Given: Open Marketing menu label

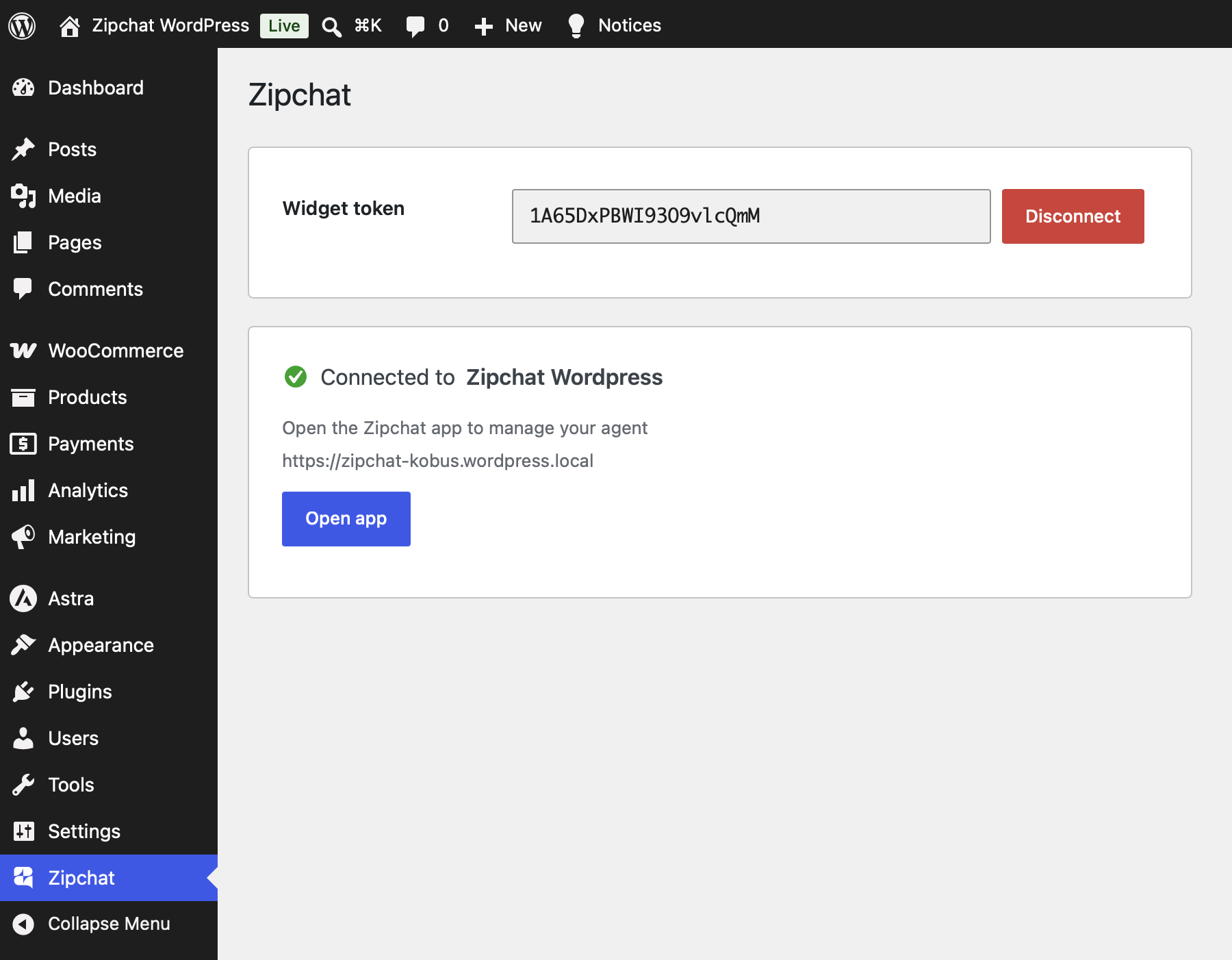Looking at the screenshot, I should tap(92, 537).
